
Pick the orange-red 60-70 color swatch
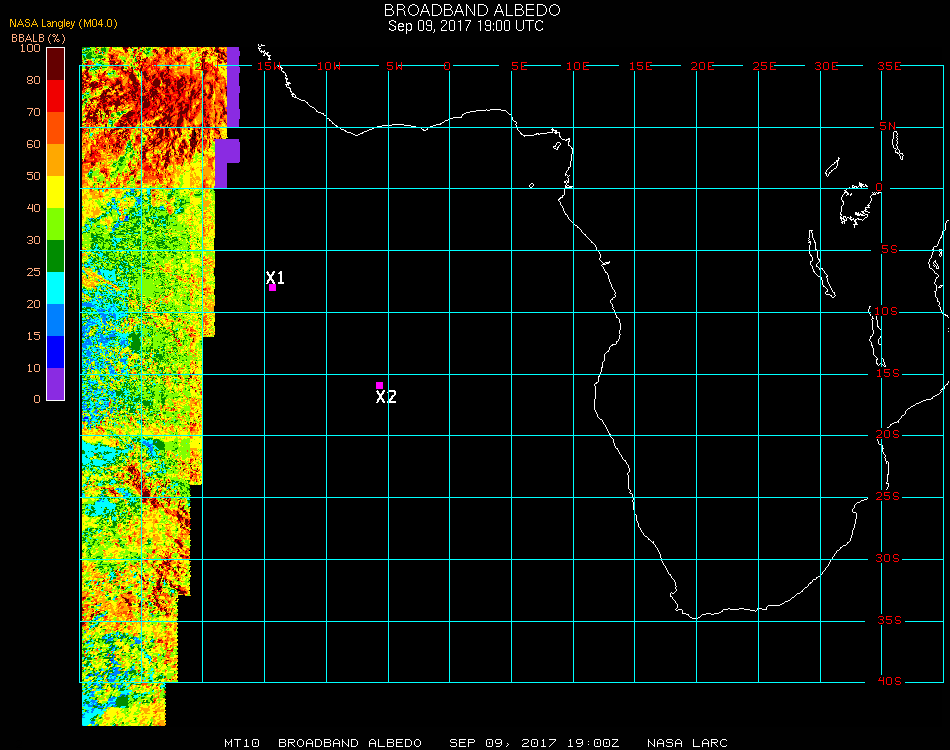(56, 128)
